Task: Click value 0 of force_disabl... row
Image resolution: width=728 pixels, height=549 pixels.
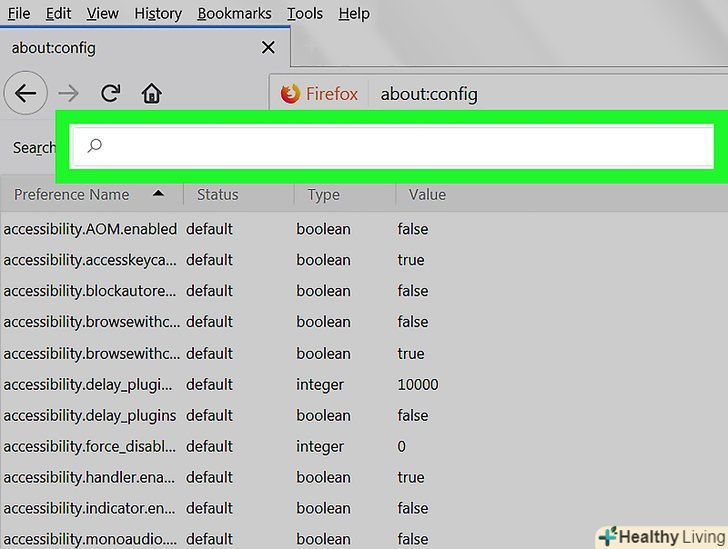Action: click(x=402, y=446)
